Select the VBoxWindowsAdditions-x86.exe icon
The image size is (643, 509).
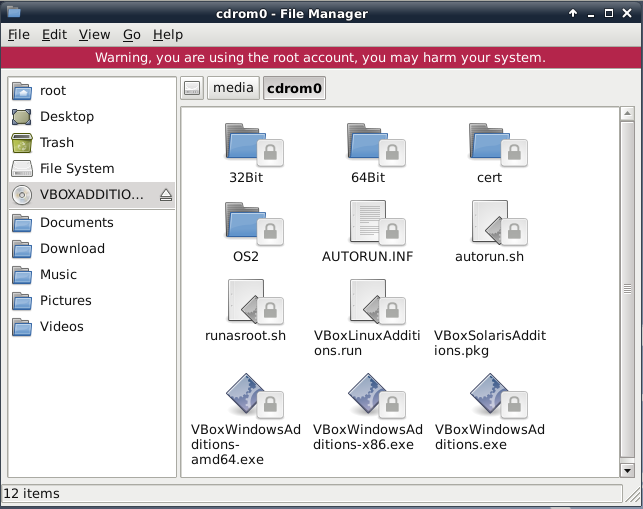click(x=376, y=396)
